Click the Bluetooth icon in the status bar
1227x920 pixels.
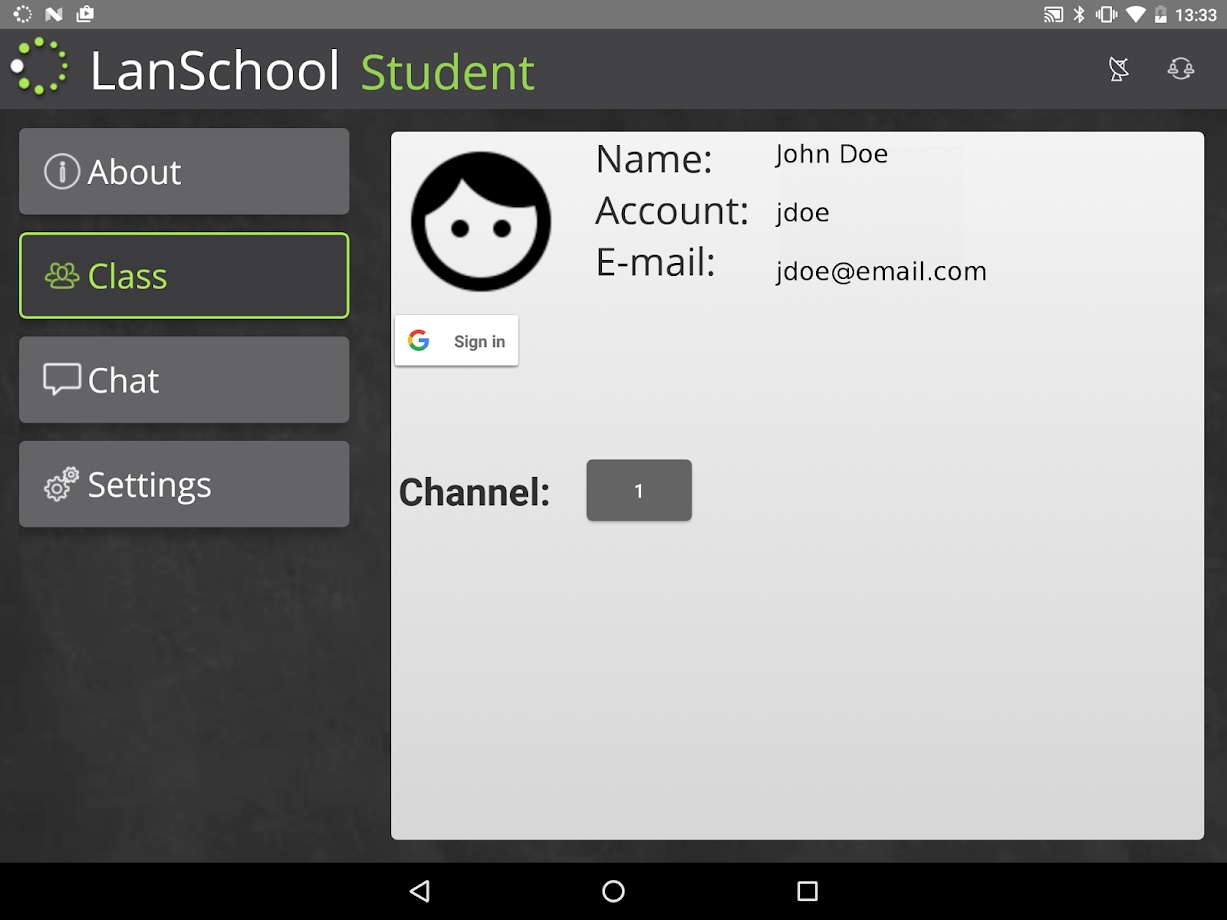tap(1078, 14)
